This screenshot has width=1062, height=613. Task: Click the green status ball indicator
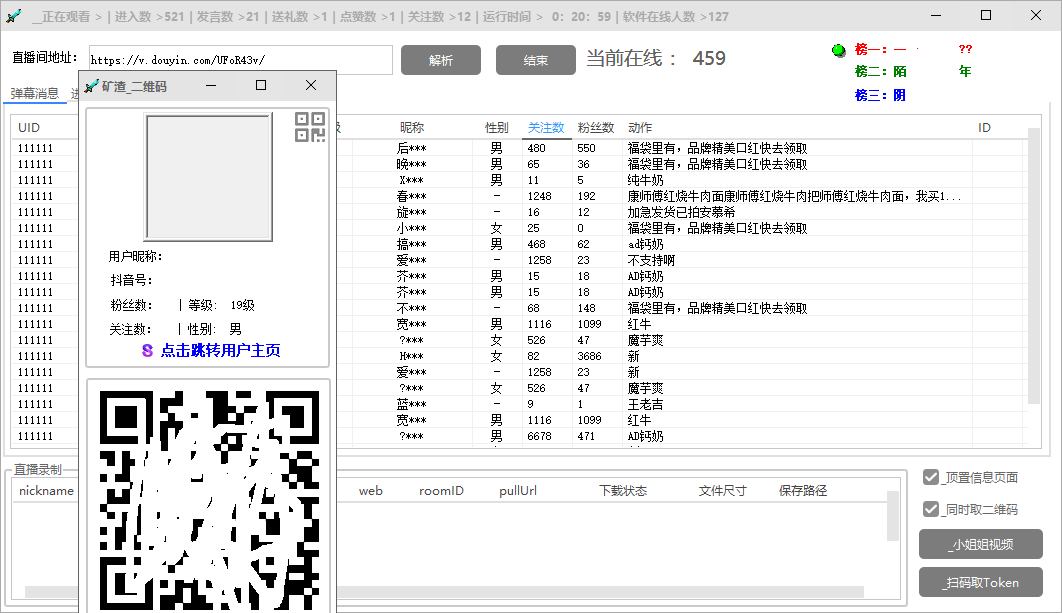(837, 49)
